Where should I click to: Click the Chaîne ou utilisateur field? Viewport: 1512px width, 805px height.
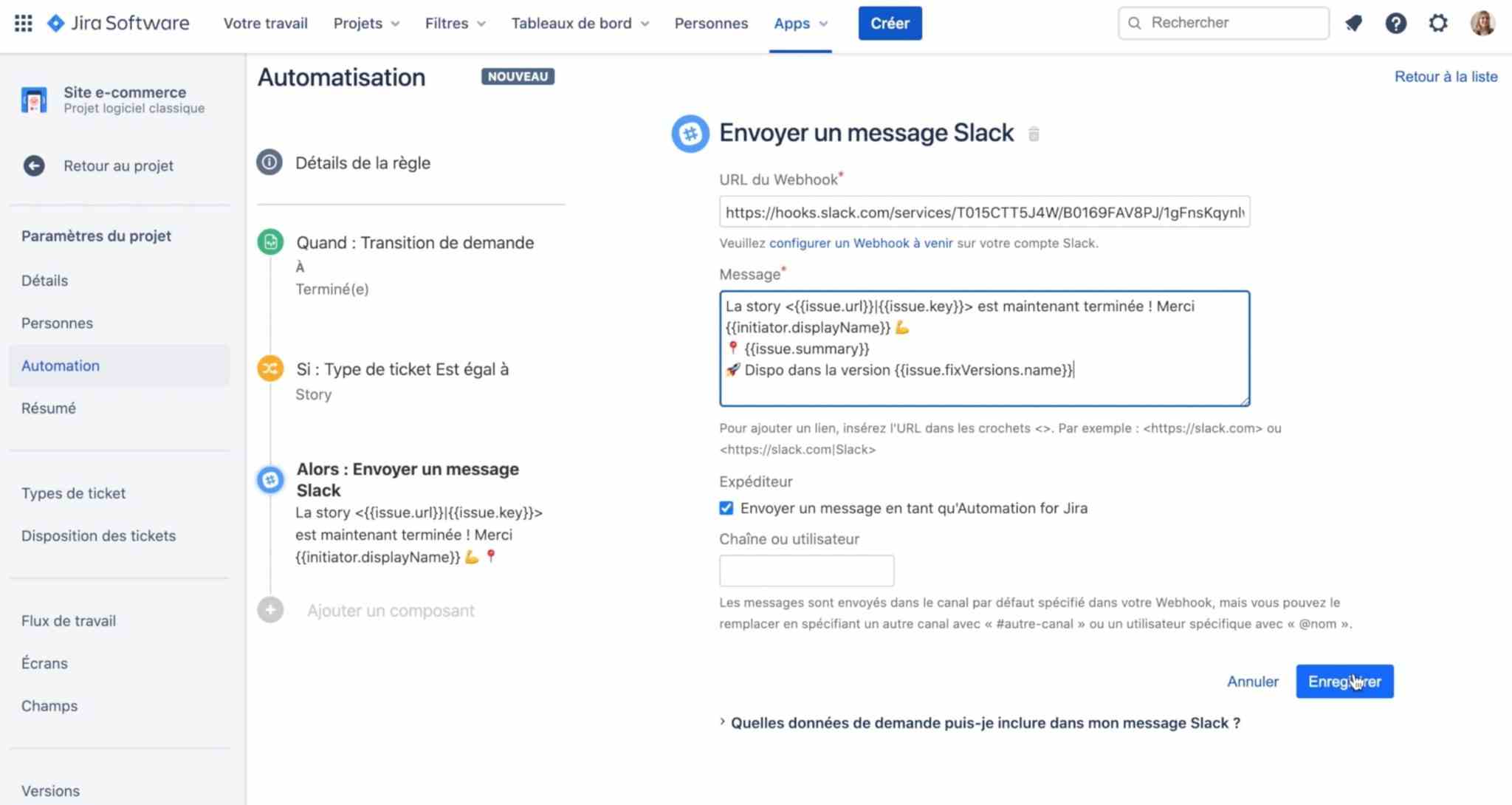[806, 571]
